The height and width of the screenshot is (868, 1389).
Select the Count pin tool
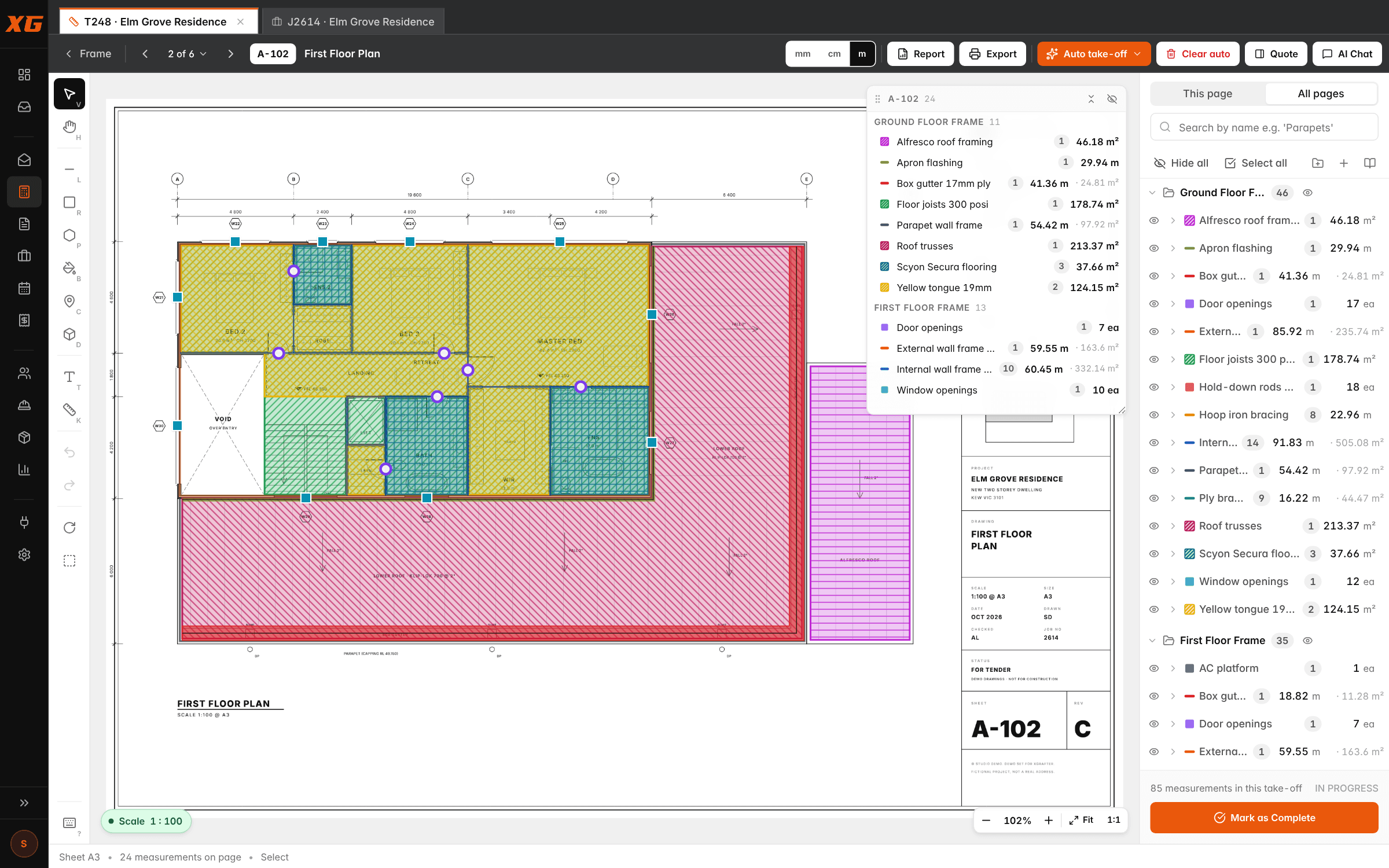click(x=69, y=301)
